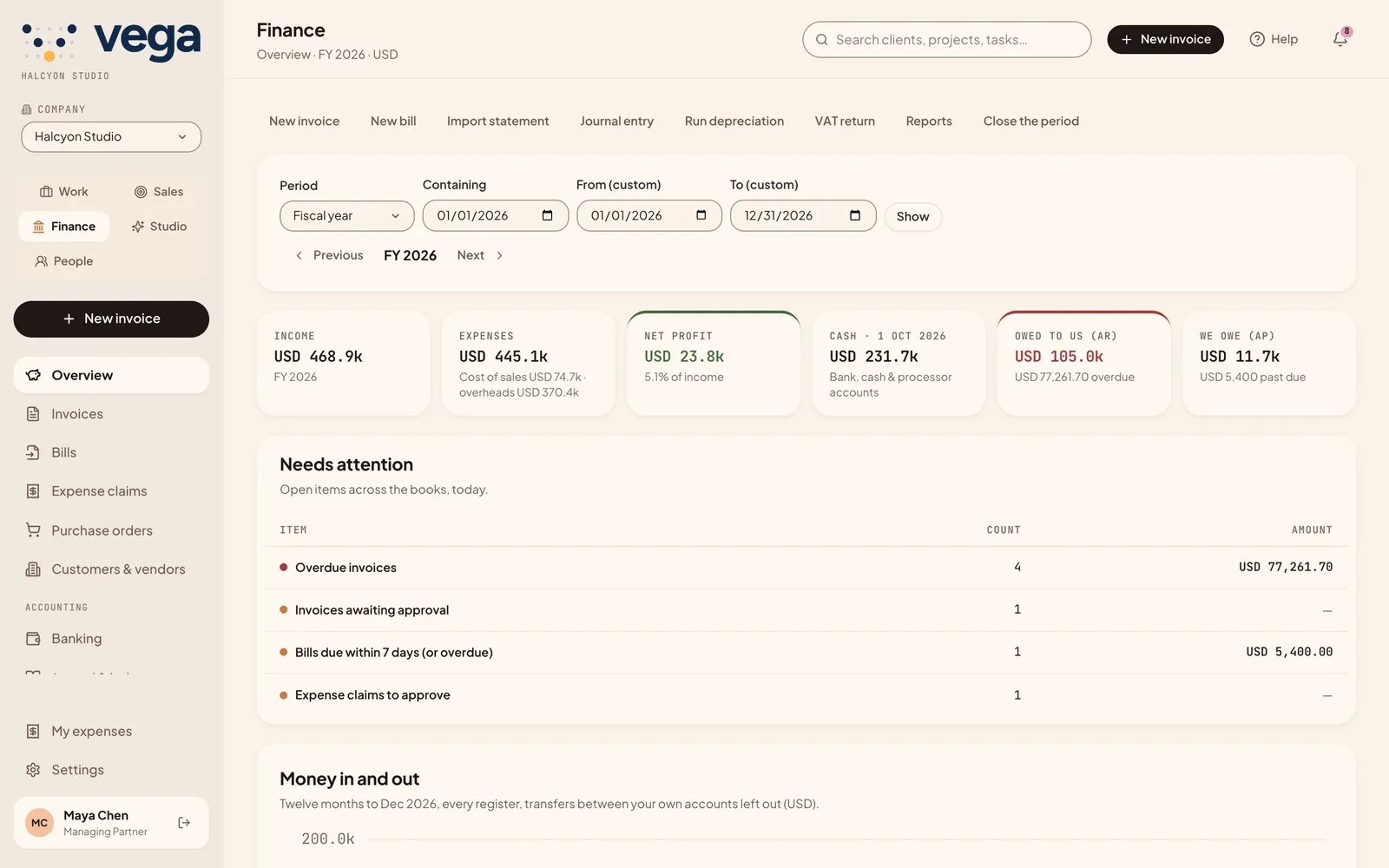Go to Next fiscal year
Screen dimensions: 1389x868
pos(480,255)
